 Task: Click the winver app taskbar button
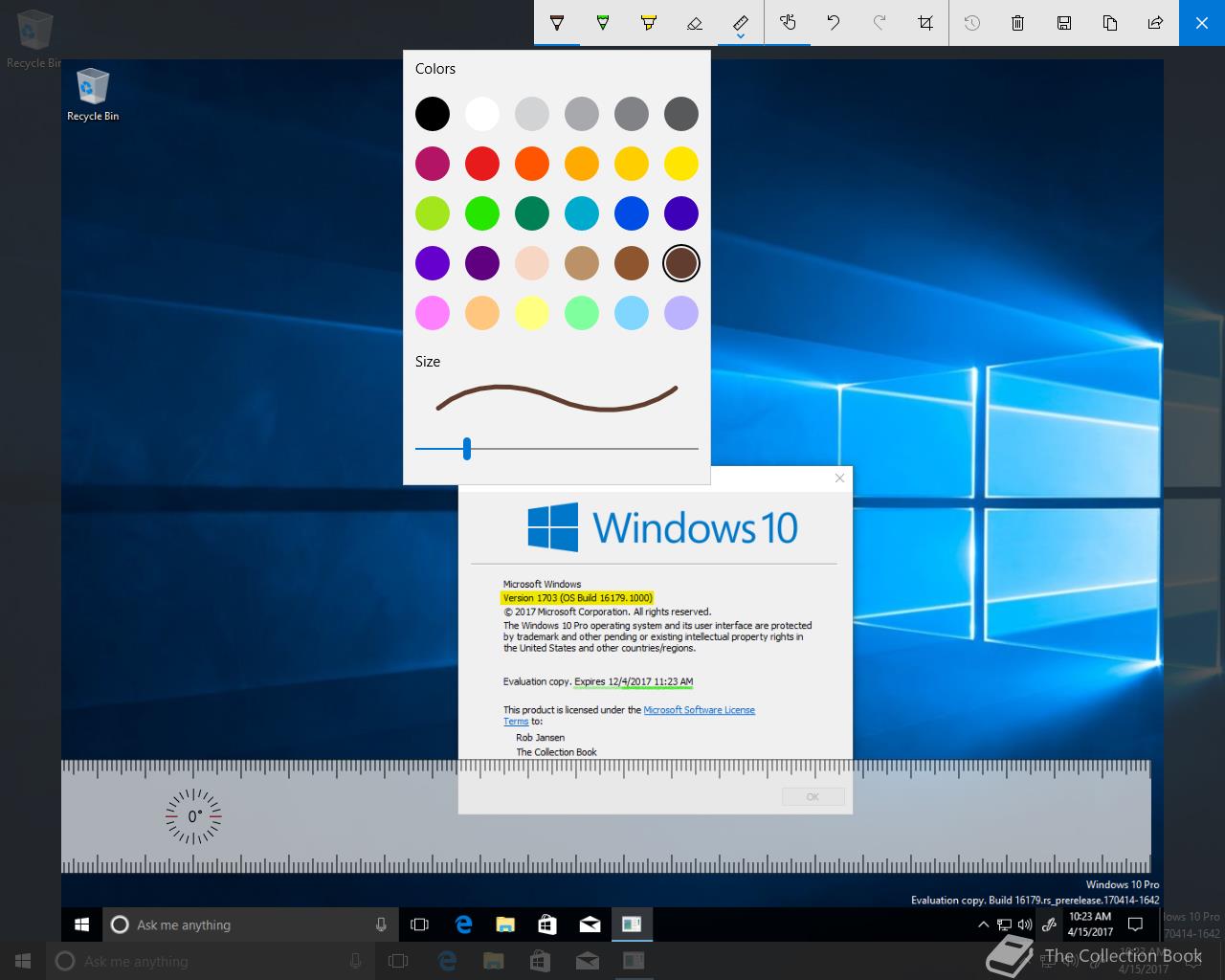[x=632, y=924]
